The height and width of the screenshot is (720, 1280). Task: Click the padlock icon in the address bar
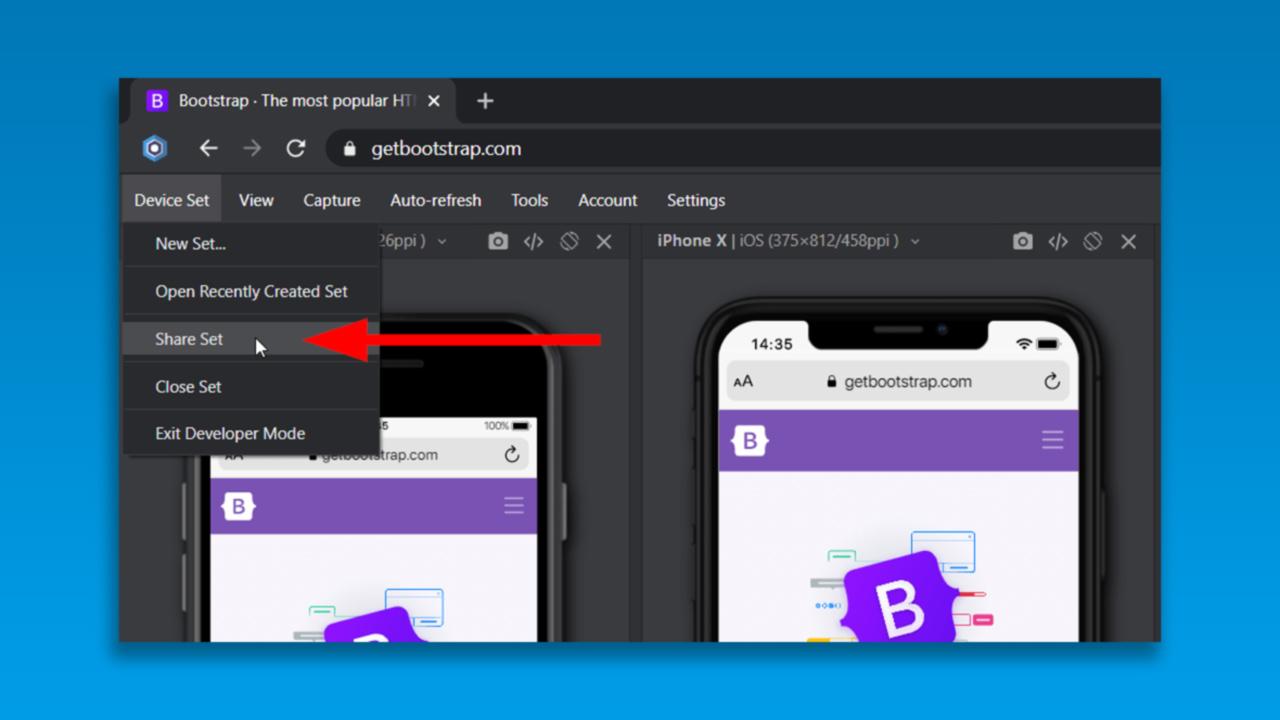click(349, 148)
